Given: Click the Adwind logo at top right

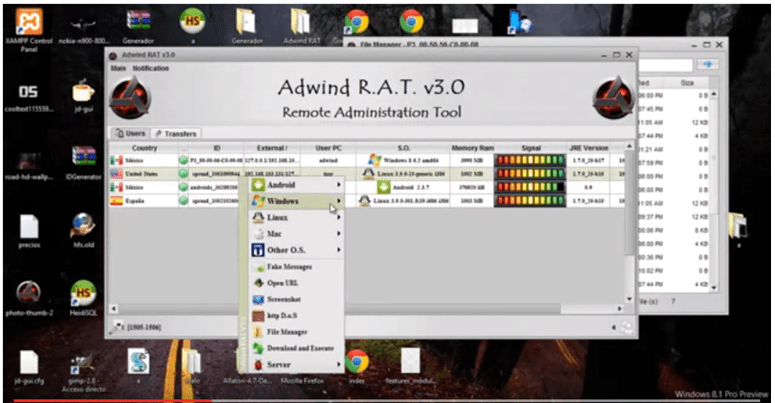Looking at the screenshot, I should coord(613,97).
